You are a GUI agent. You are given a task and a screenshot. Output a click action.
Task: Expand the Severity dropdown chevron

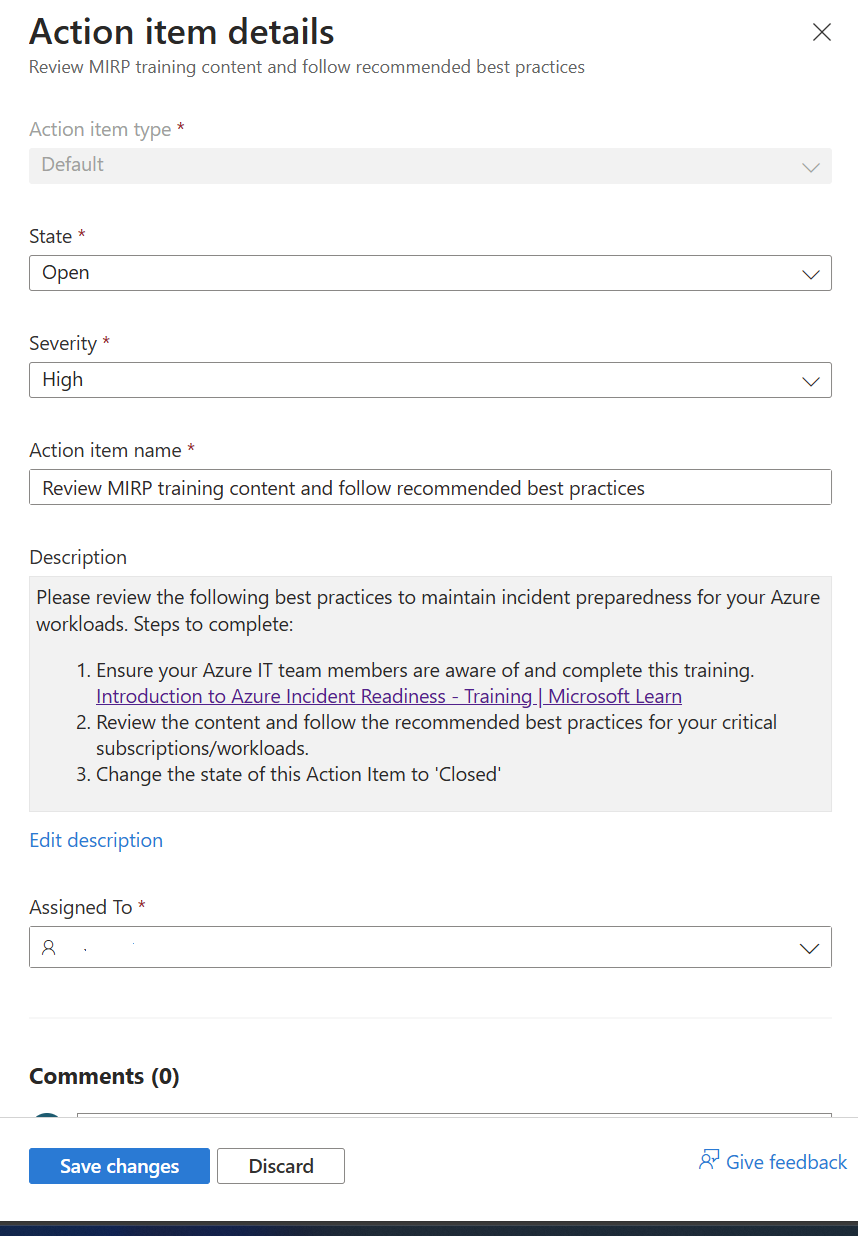click(810, 381)
